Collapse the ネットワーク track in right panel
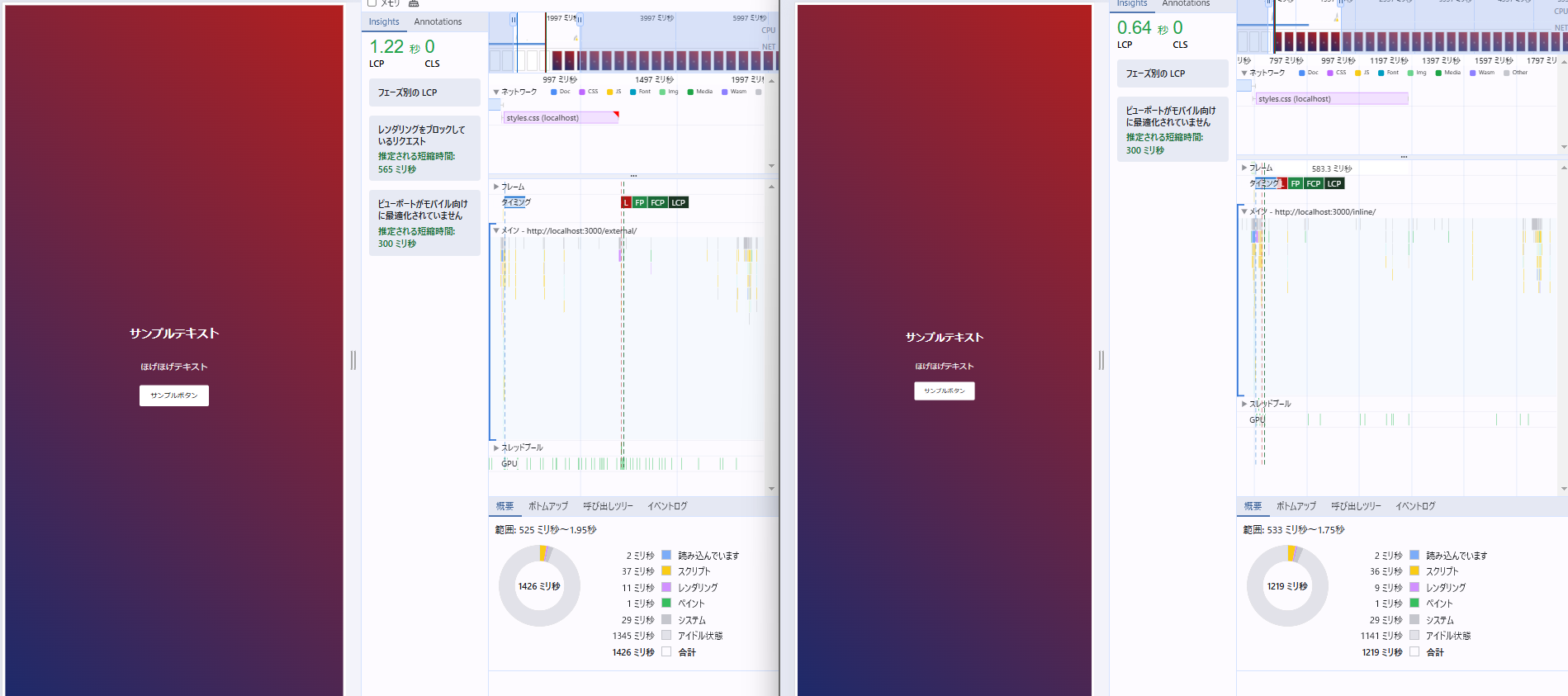Image resolution: width=1568 pixels, height=696 pixels. coord(1244,73)
